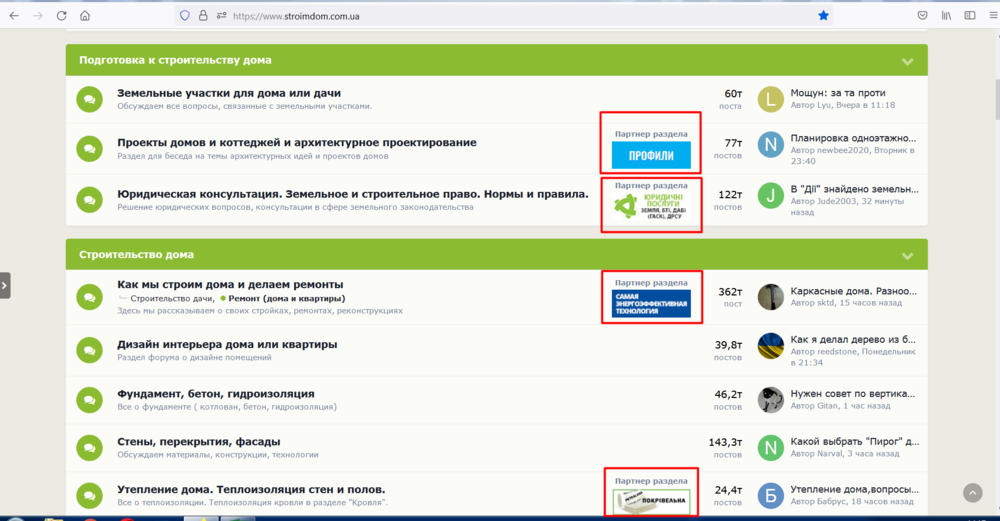Viewport: 1000px width, 521px height.
Task: Collapse the Строительство дома category chevron
Action: [908, 256]
